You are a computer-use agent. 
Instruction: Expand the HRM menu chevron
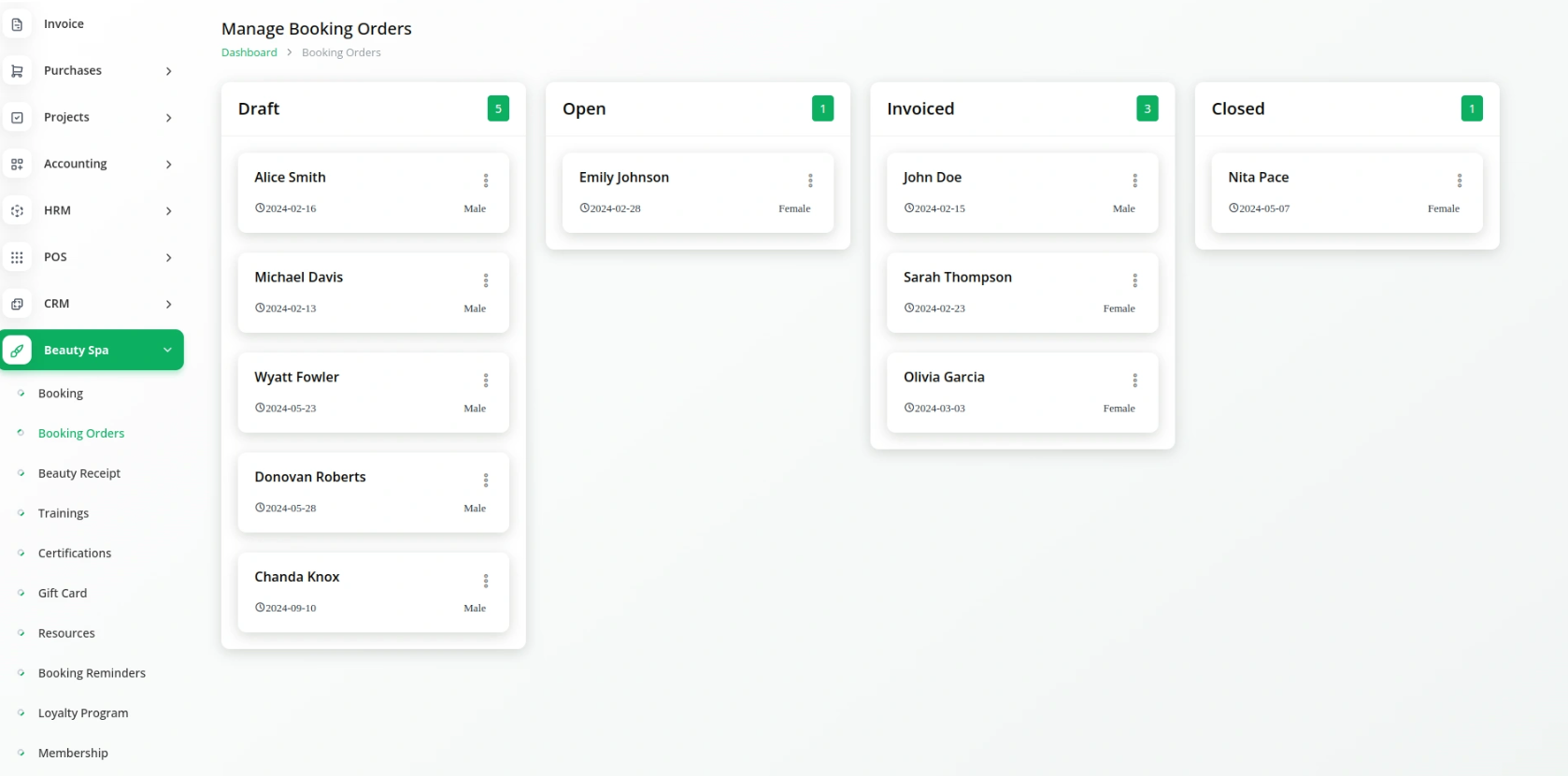(x=168, y=211)
